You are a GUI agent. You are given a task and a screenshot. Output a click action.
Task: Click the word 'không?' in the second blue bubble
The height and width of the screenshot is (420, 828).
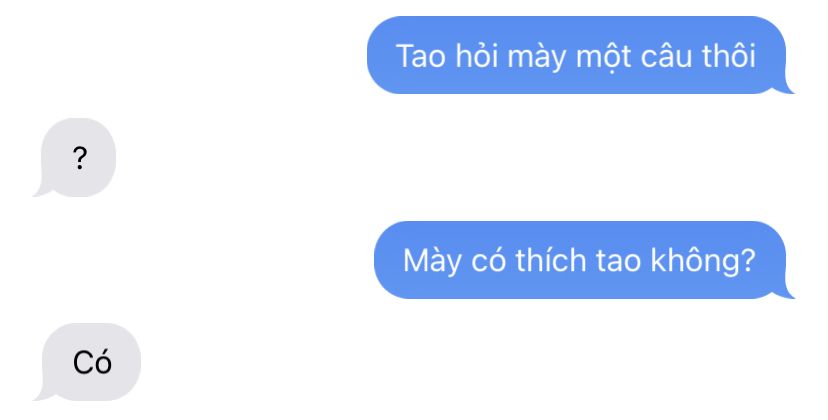(x=703, y=261)
